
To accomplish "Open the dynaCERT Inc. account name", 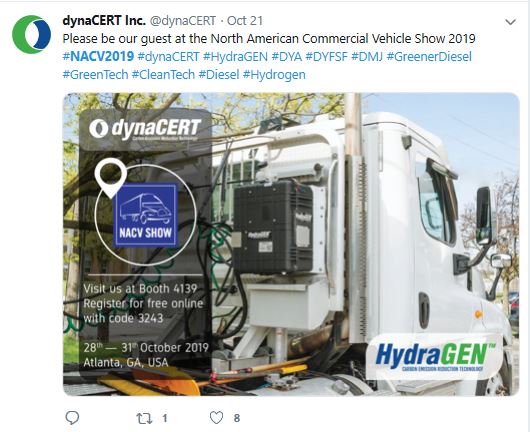I will [104, 21].
